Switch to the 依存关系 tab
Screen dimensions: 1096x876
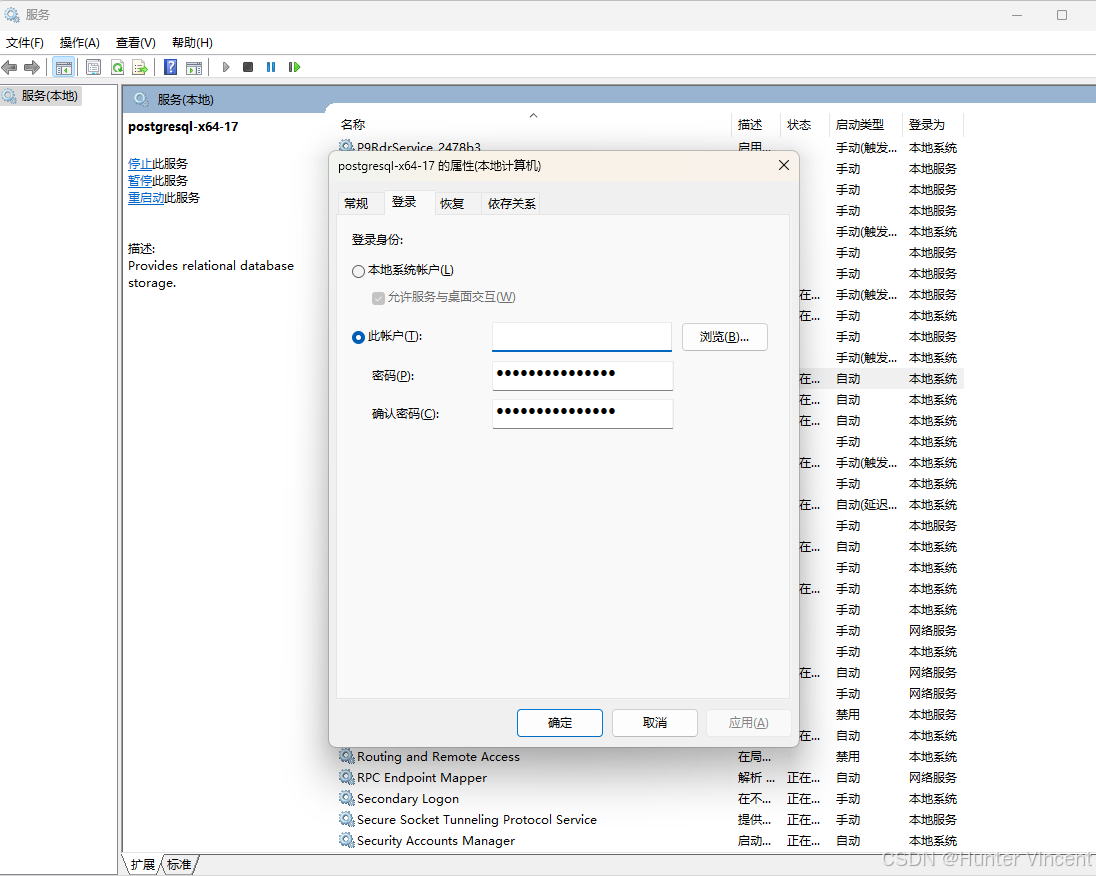pos(511,203)
